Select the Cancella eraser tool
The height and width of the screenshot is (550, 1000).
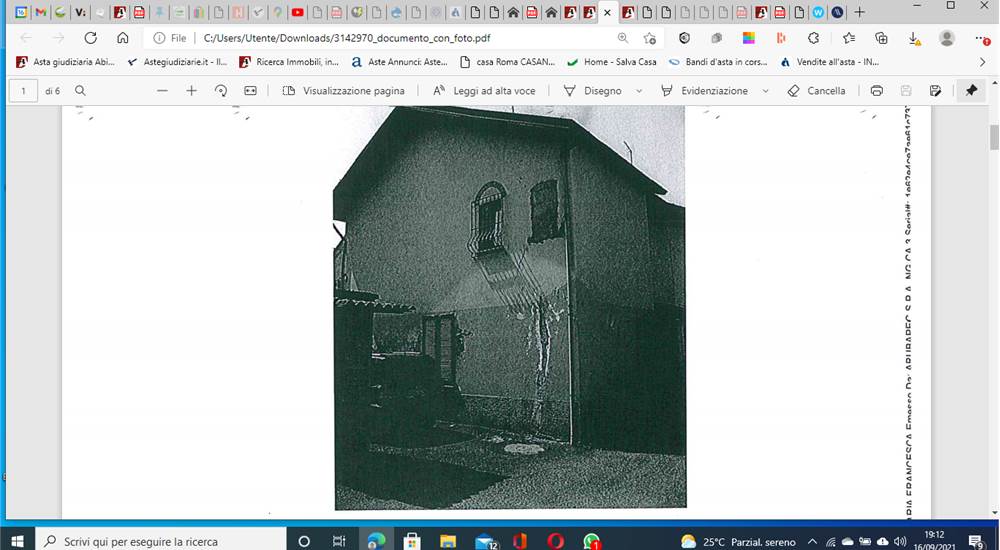coord(816,91)
